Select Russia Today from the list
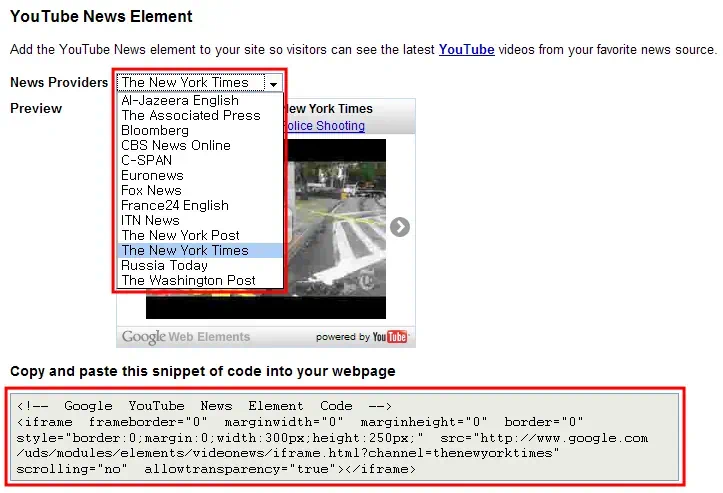 [x=164, y=265]
